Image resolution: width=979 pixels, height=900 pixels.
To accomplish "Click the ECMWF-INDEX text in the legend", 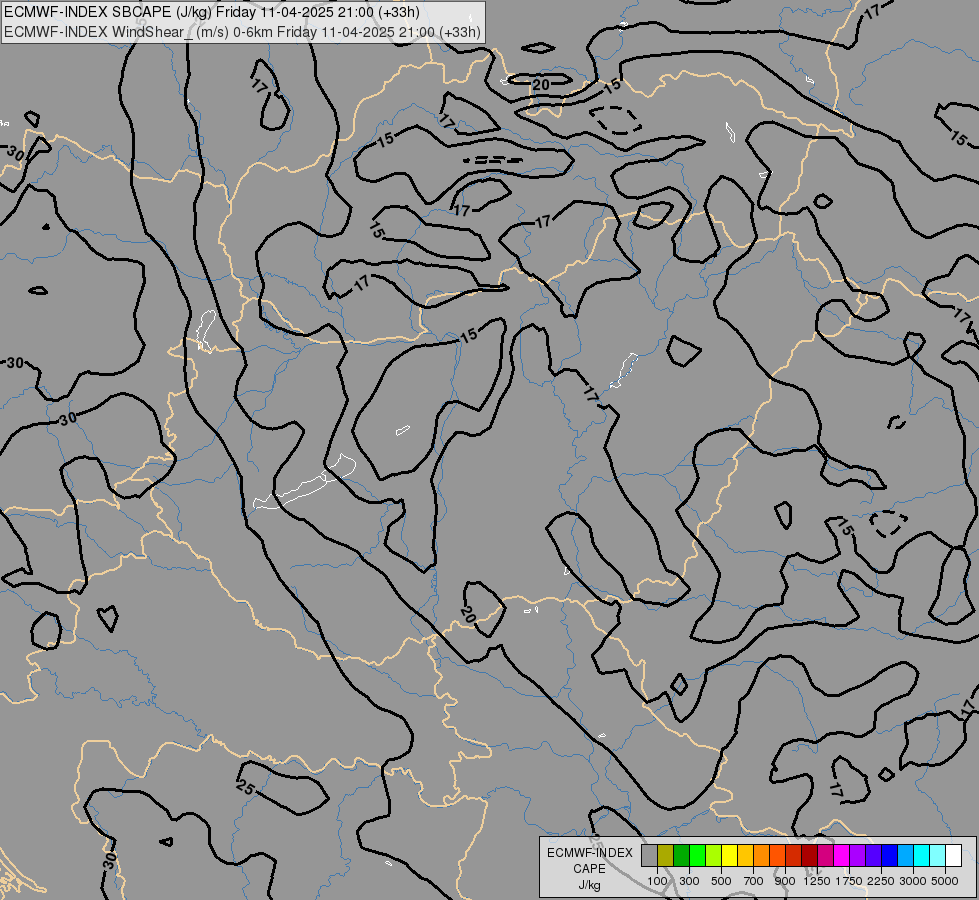I will point(589,853).
